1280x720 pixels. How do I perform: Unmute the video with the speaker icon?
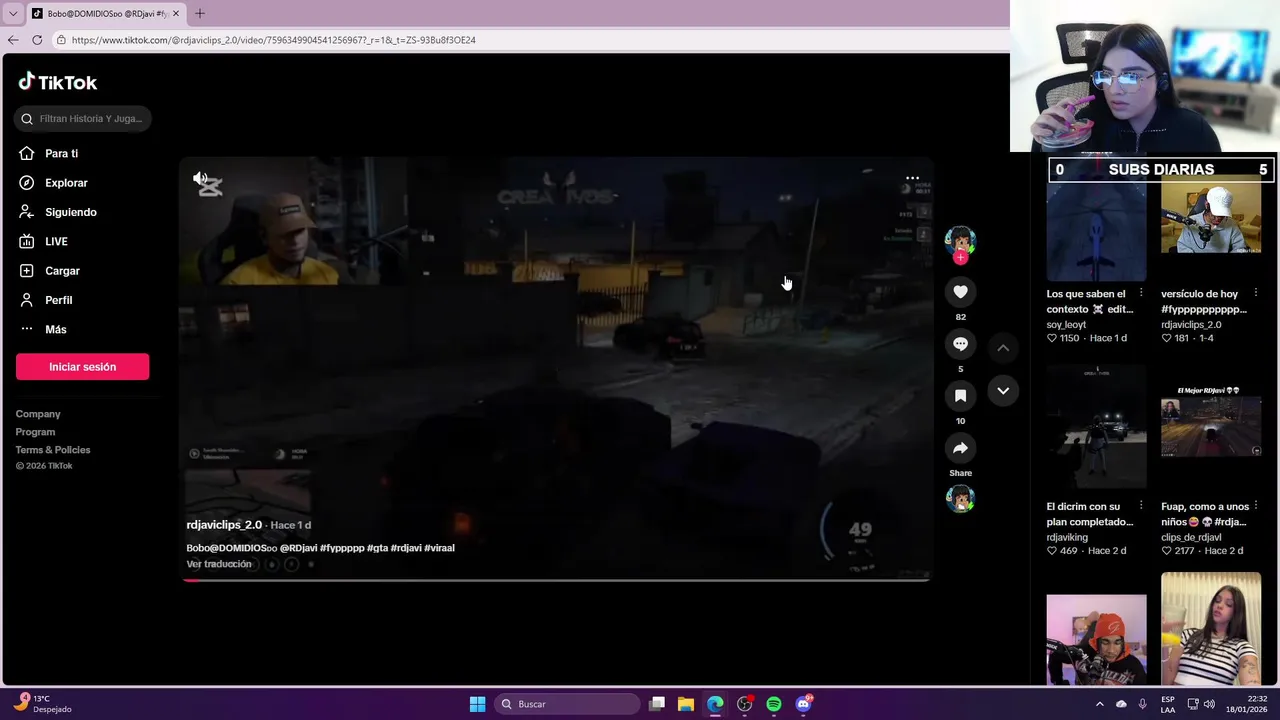click(201, 179)
